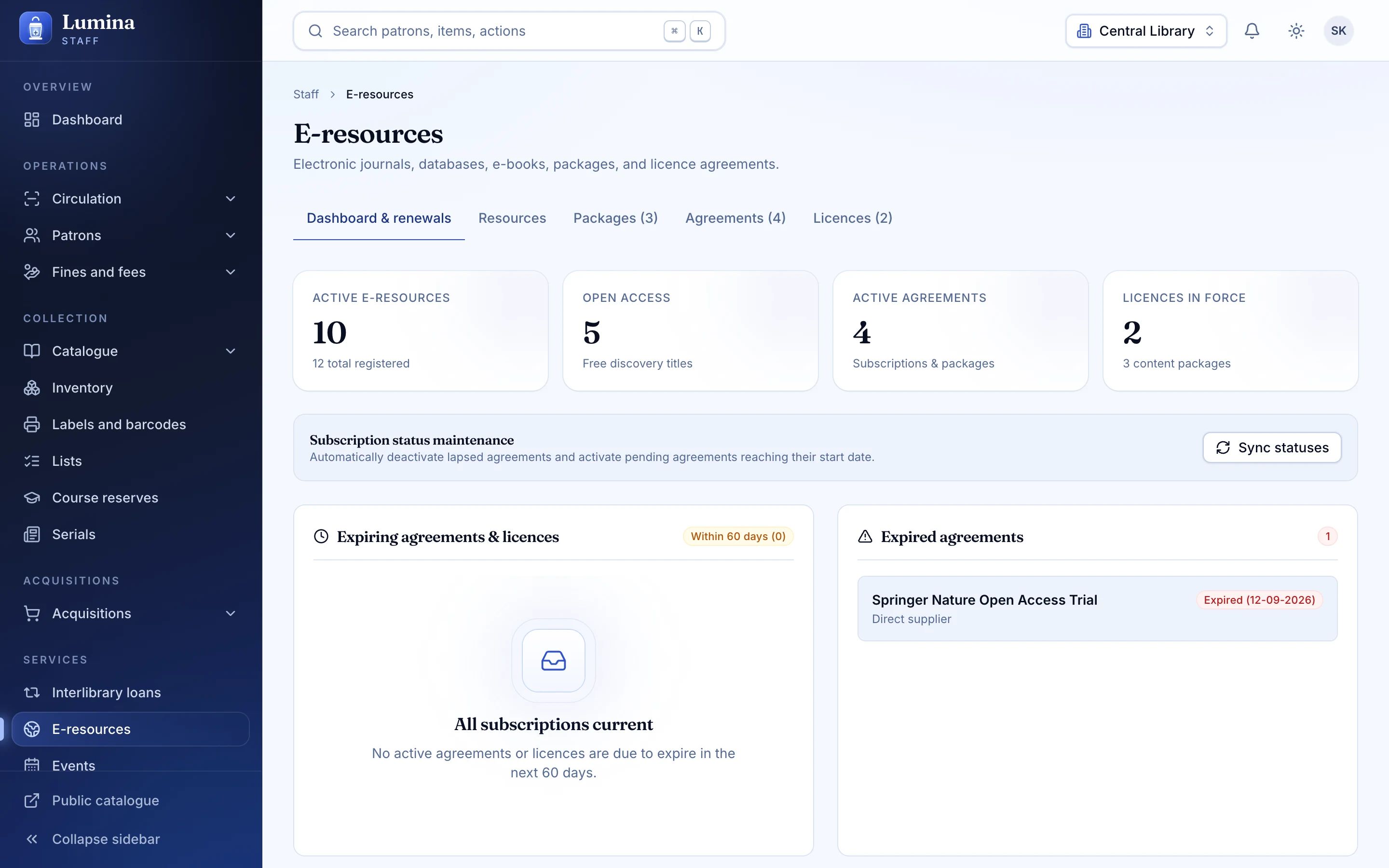
Task: Click the Licences in force stat card
Action: [x=1231, y=331]
